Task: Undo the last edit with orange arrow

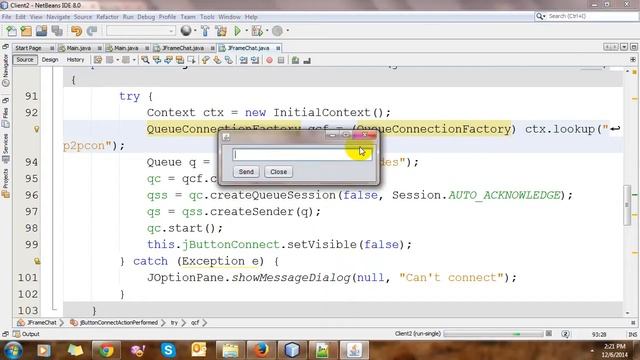Action: coord(76,31)
